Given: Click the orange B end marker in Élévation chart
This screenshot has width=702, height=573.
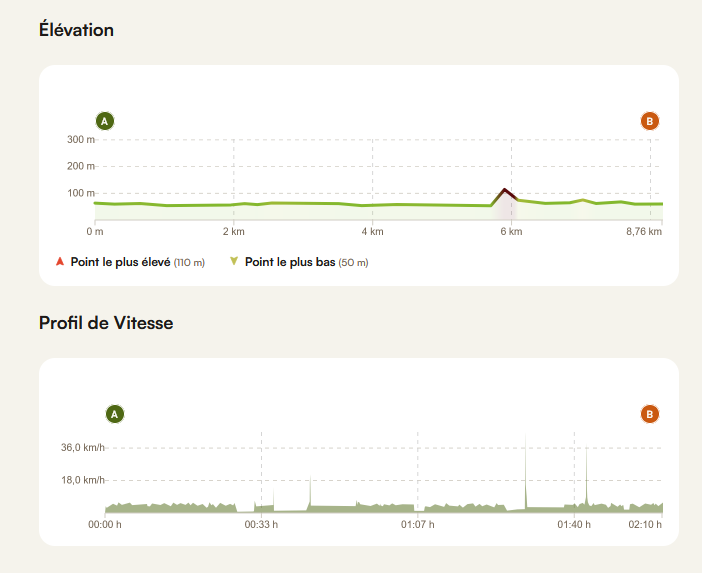Looking at the screenshot, I should (650, 121).
